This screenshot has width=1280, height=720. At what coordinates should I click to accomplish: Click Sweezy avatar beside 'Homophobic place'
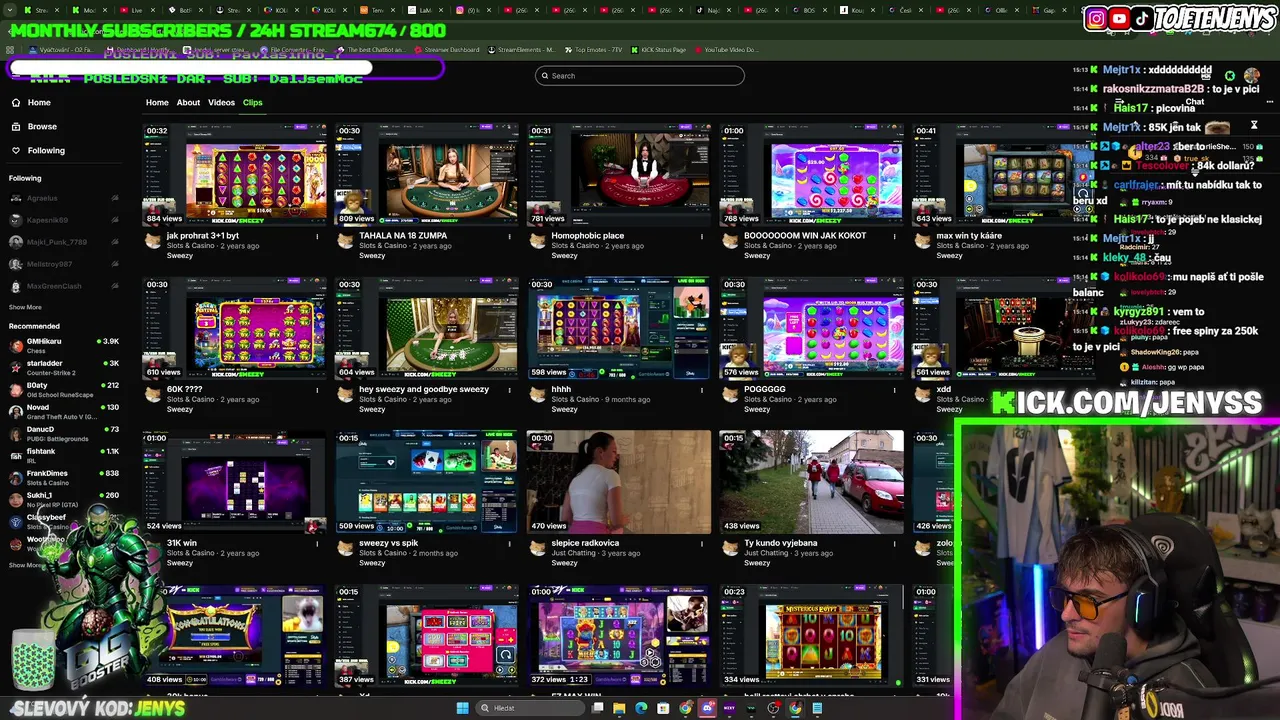(x=537, y=241)
